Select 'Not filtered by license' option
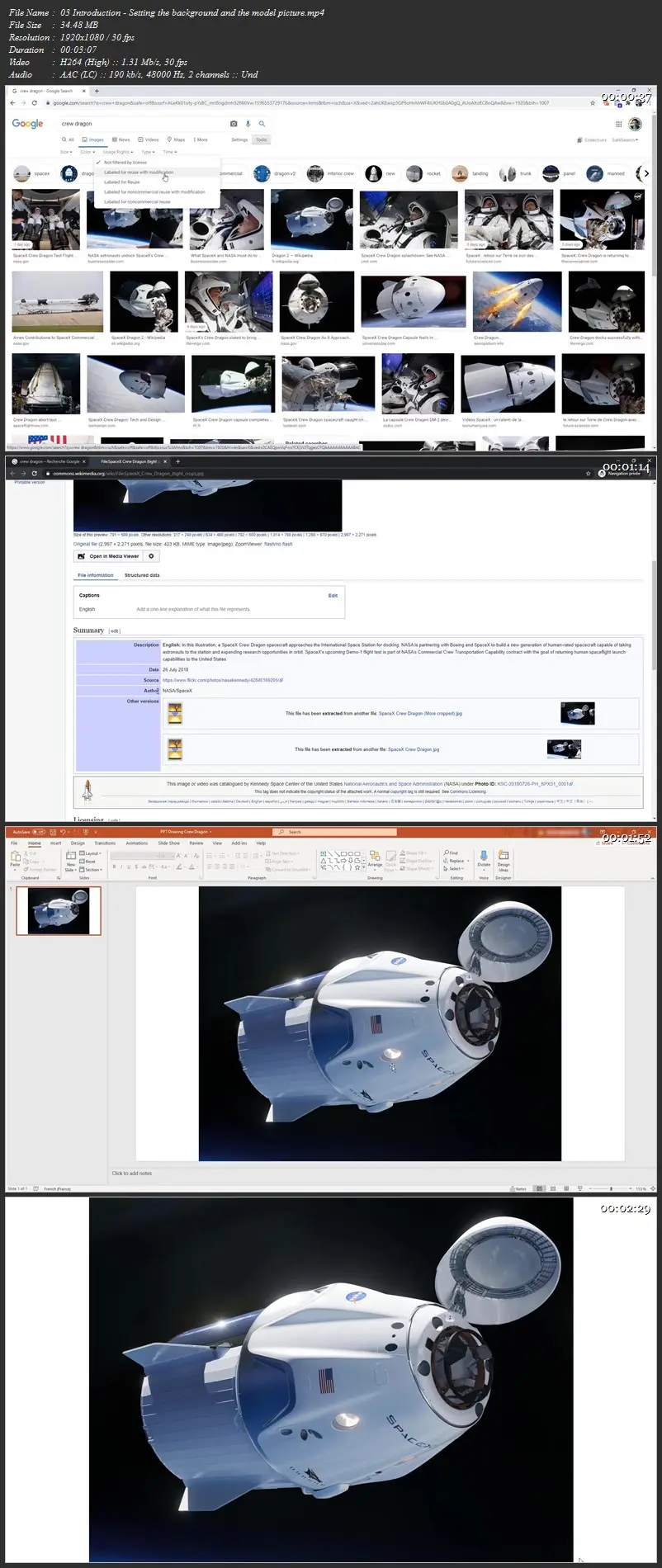Image resolution: width=662 pixels, height=1568 pixels. [125, 163]
